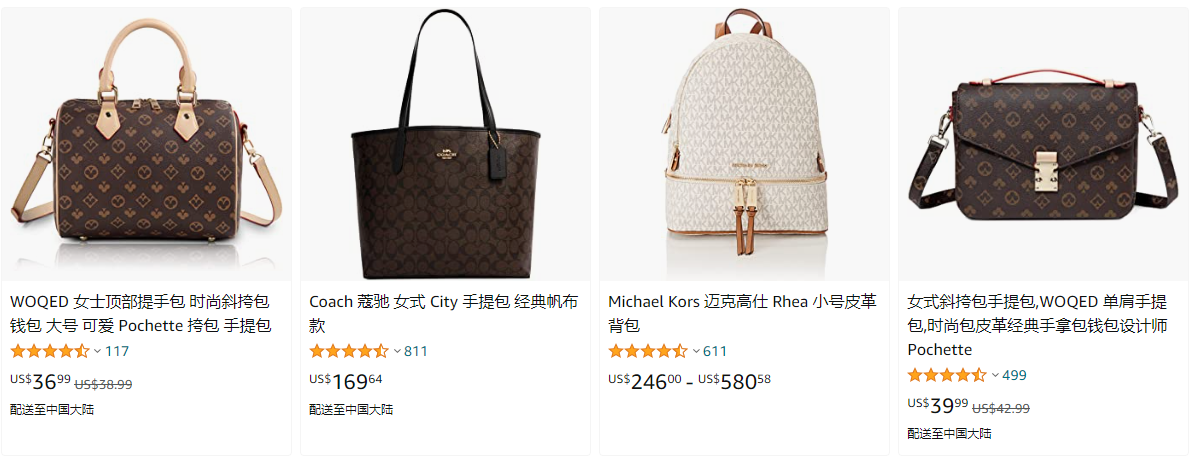
Task: Expand rating dropdown chevron beside 611 reviews
Action: tap(696, 351)
